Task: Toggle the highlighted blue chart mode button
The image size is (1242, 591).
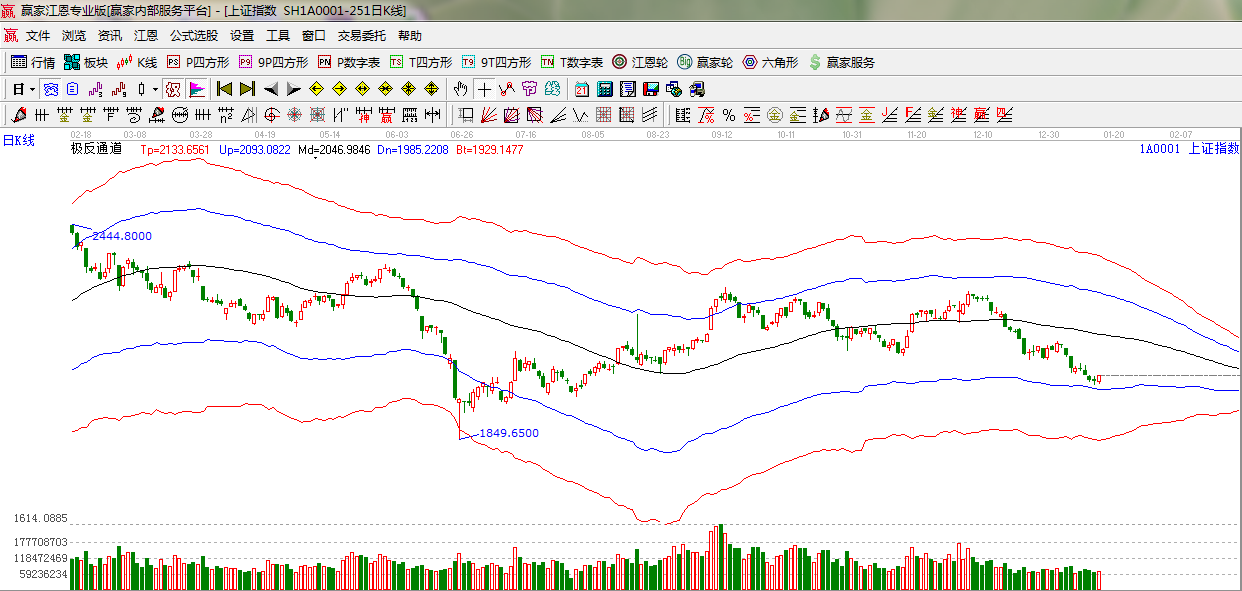Action: click(49, 89)
